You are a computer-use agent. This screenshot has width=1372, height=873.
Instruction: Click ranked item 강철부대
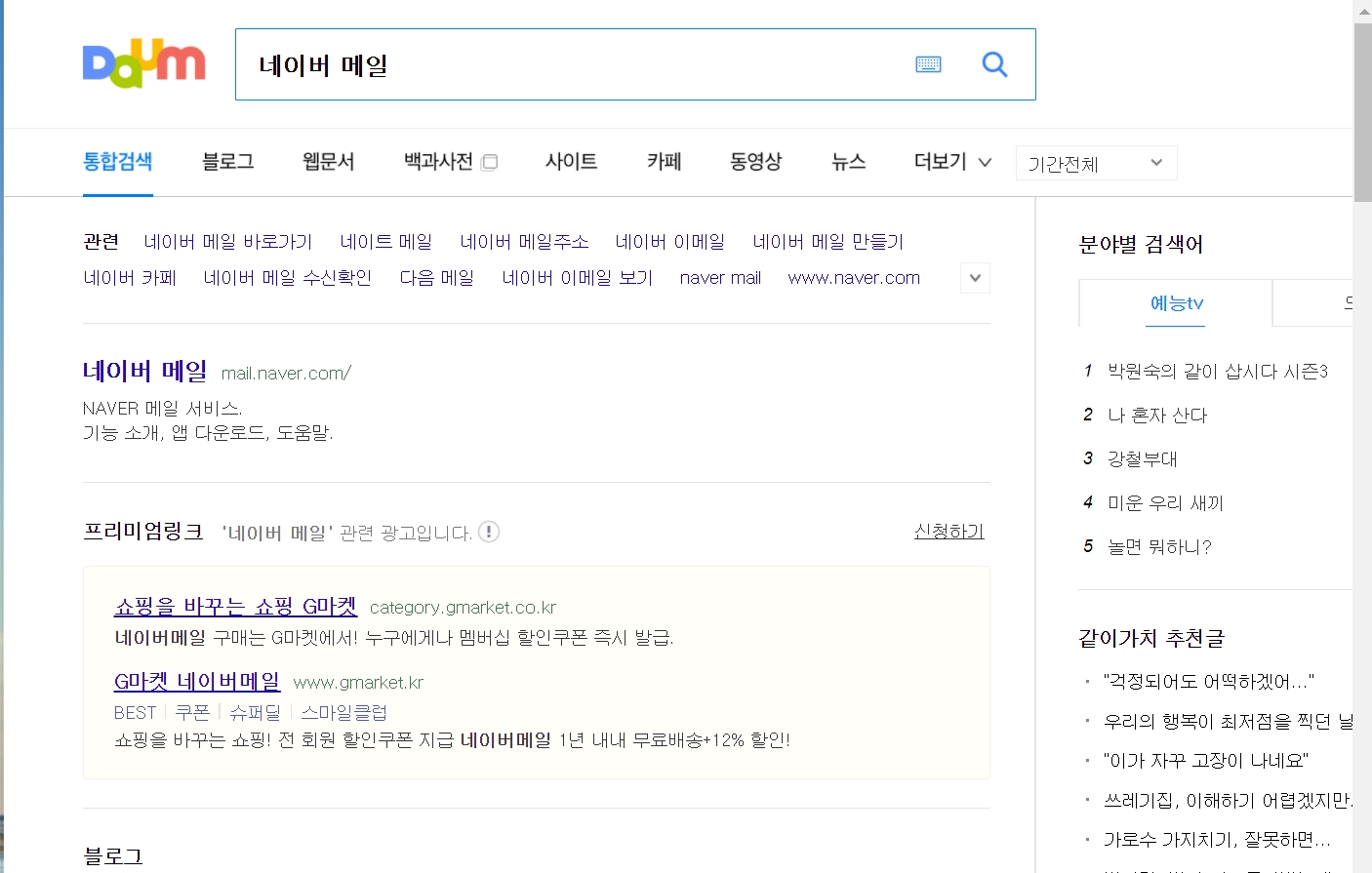click(x=1143, y=459)
